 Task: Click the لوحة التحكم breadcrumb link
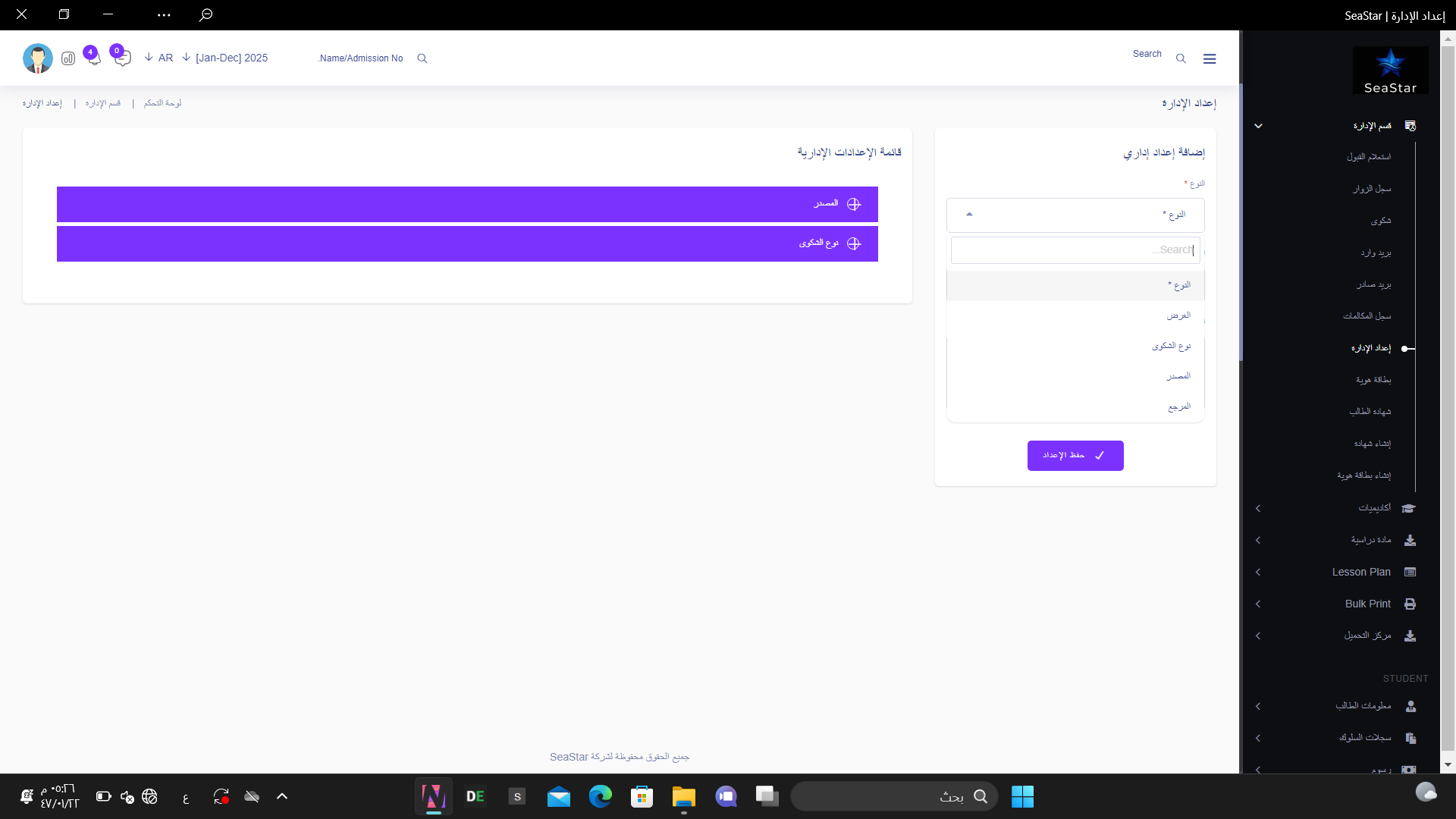162,103
